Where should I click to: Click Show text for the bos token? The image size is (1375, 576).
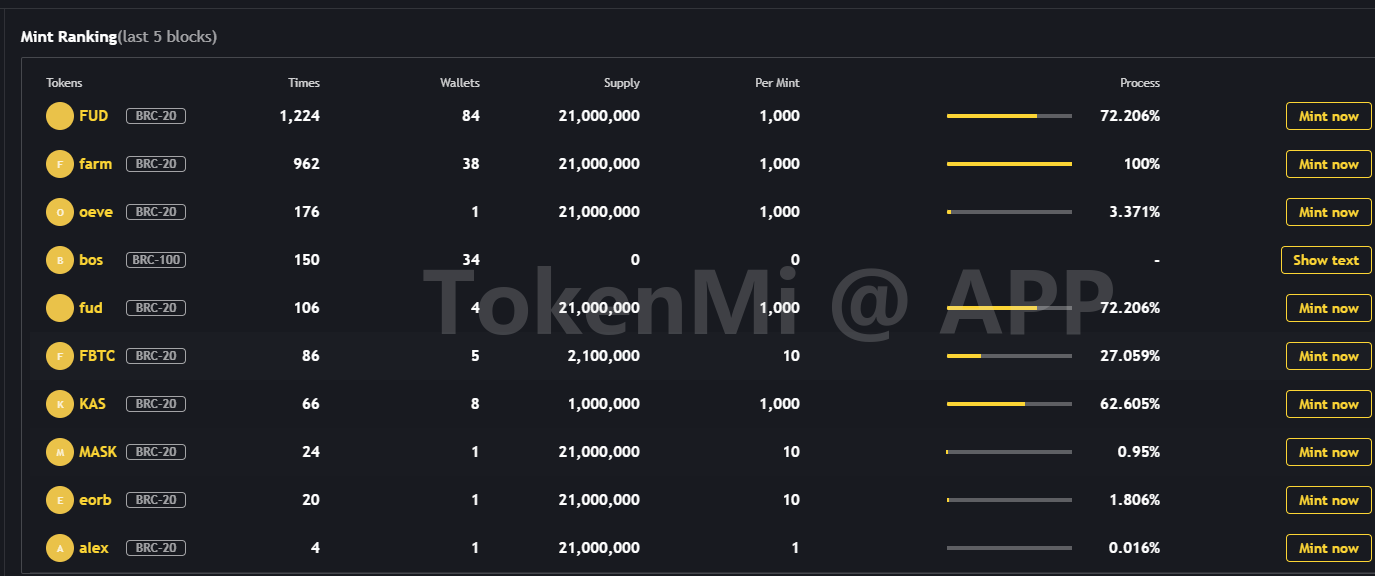(1325, 260)
